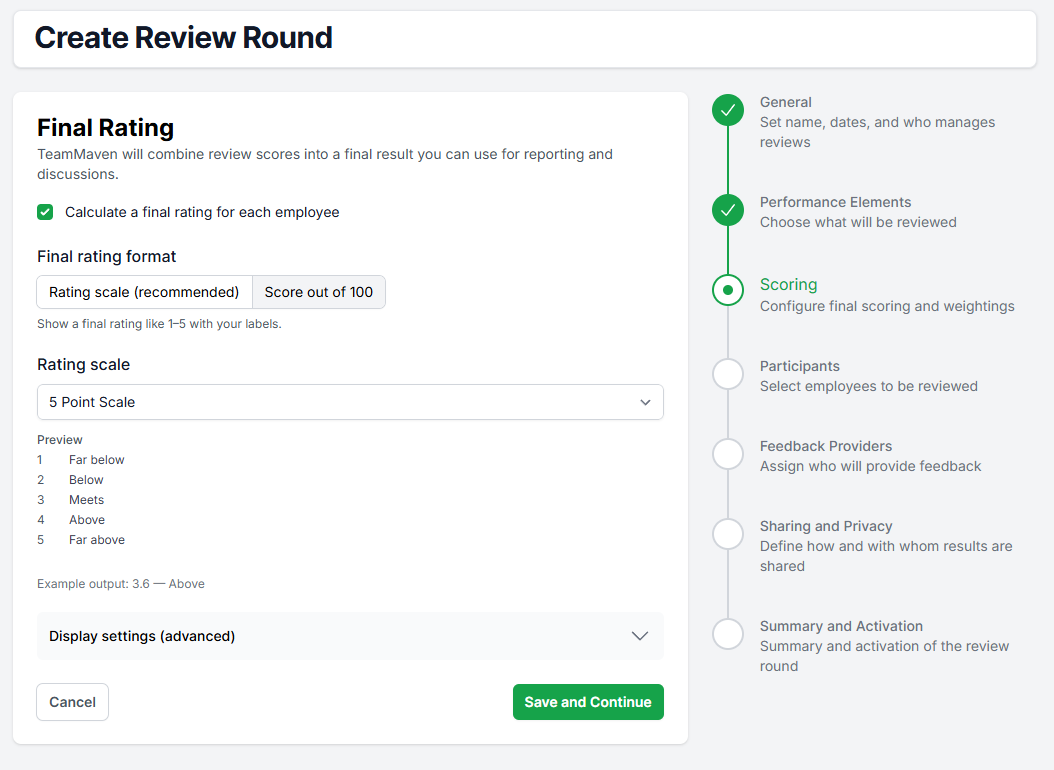The width and height of the screenshot is (1054, 770).
Task: Click the Sharing and Privacy step label
Action: 826,526
